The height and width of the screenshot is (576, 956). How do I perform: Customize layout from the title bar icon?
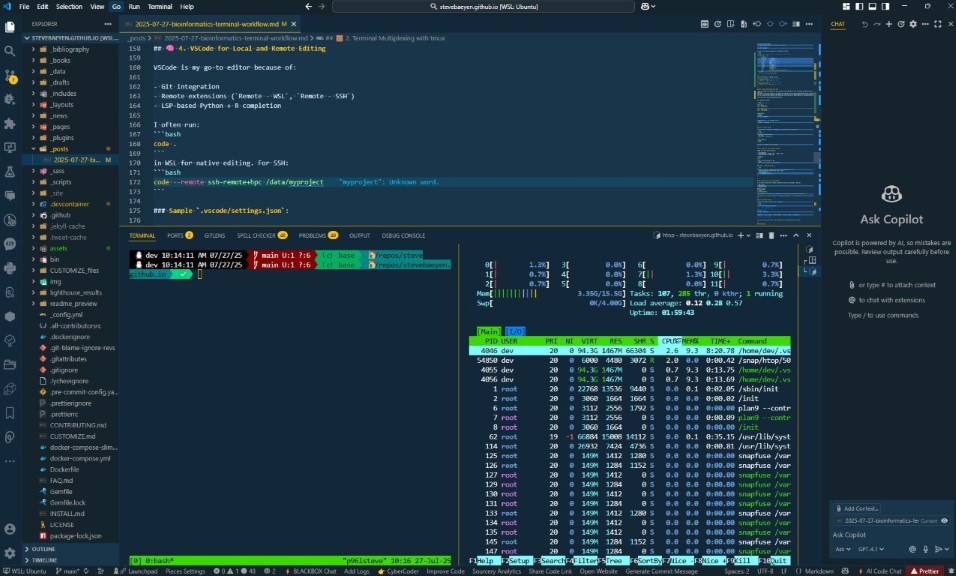point(846,6)
